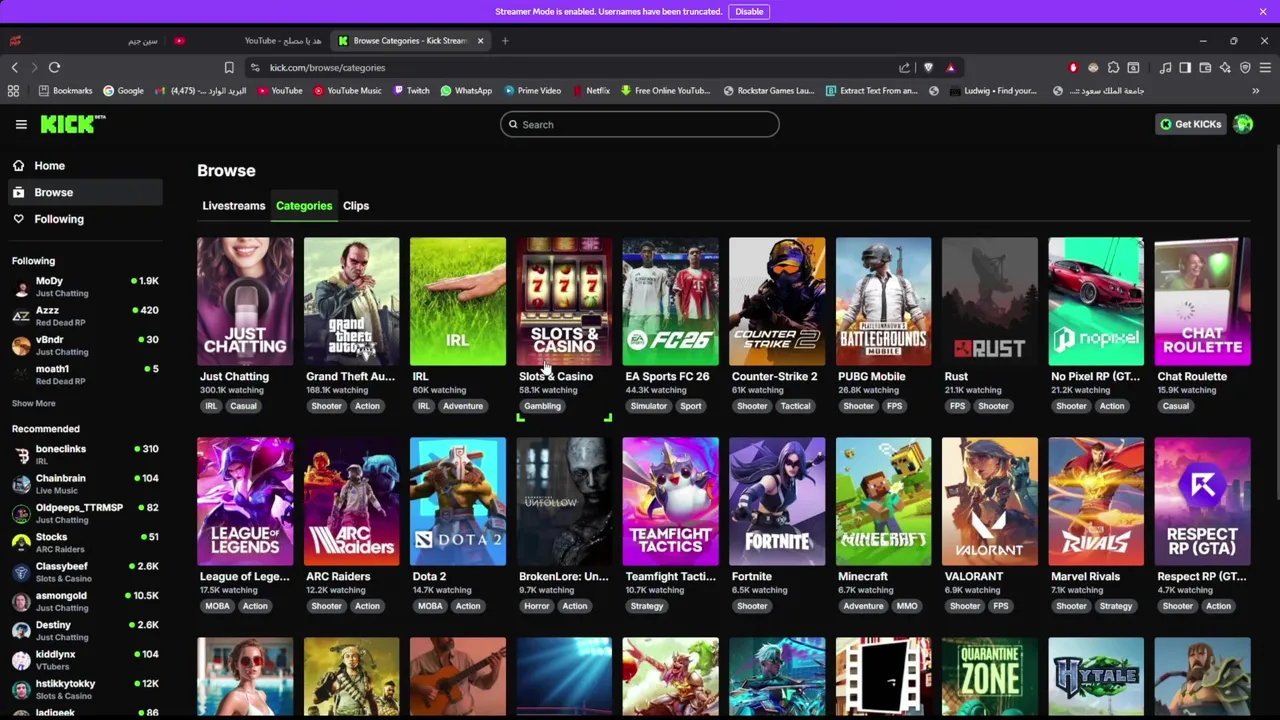Click the address bar URL
1280x720 pixels.
tap(327, 68)
